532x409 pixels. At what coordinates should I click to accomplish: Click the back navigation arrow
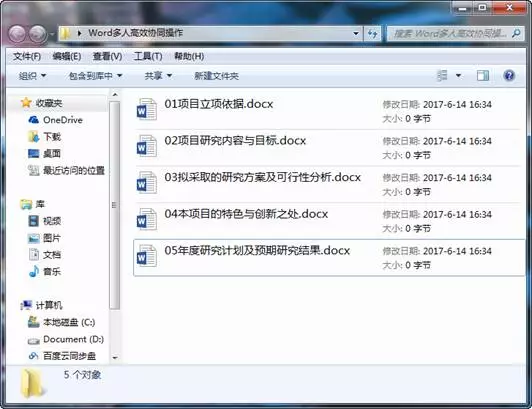coord(17,34)
